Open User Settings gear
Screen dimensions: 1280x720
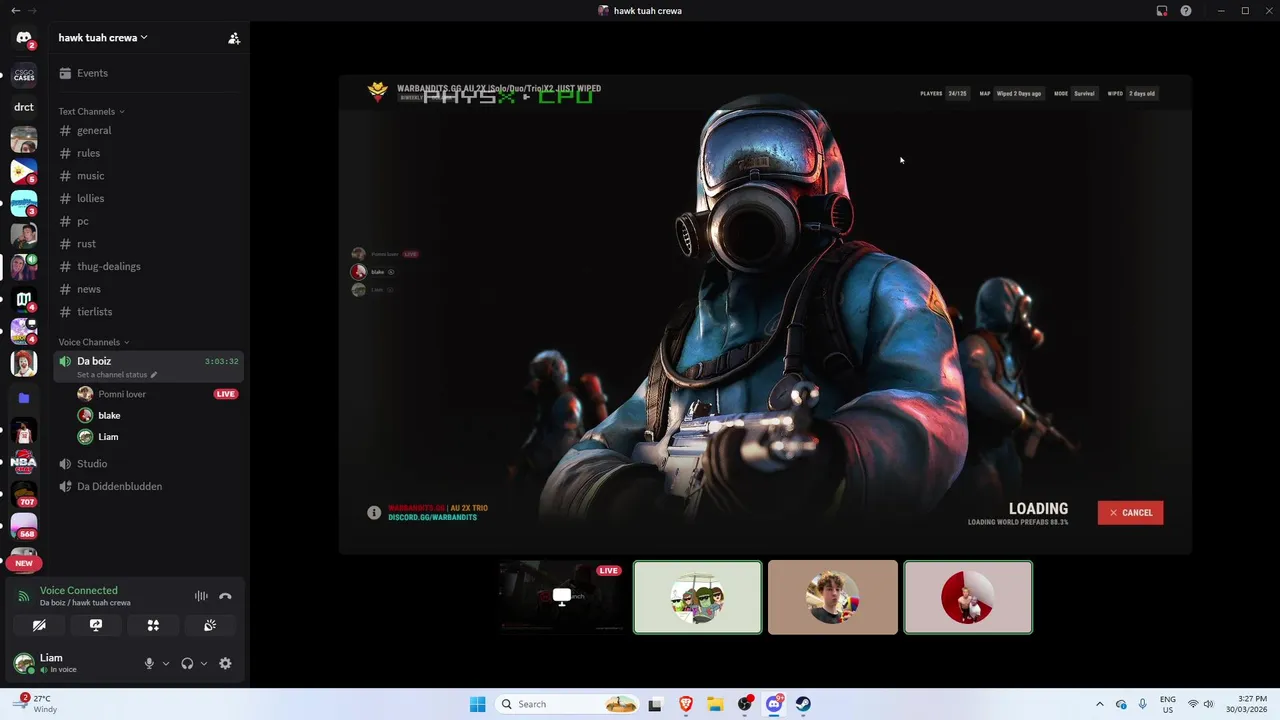[225, 663]
